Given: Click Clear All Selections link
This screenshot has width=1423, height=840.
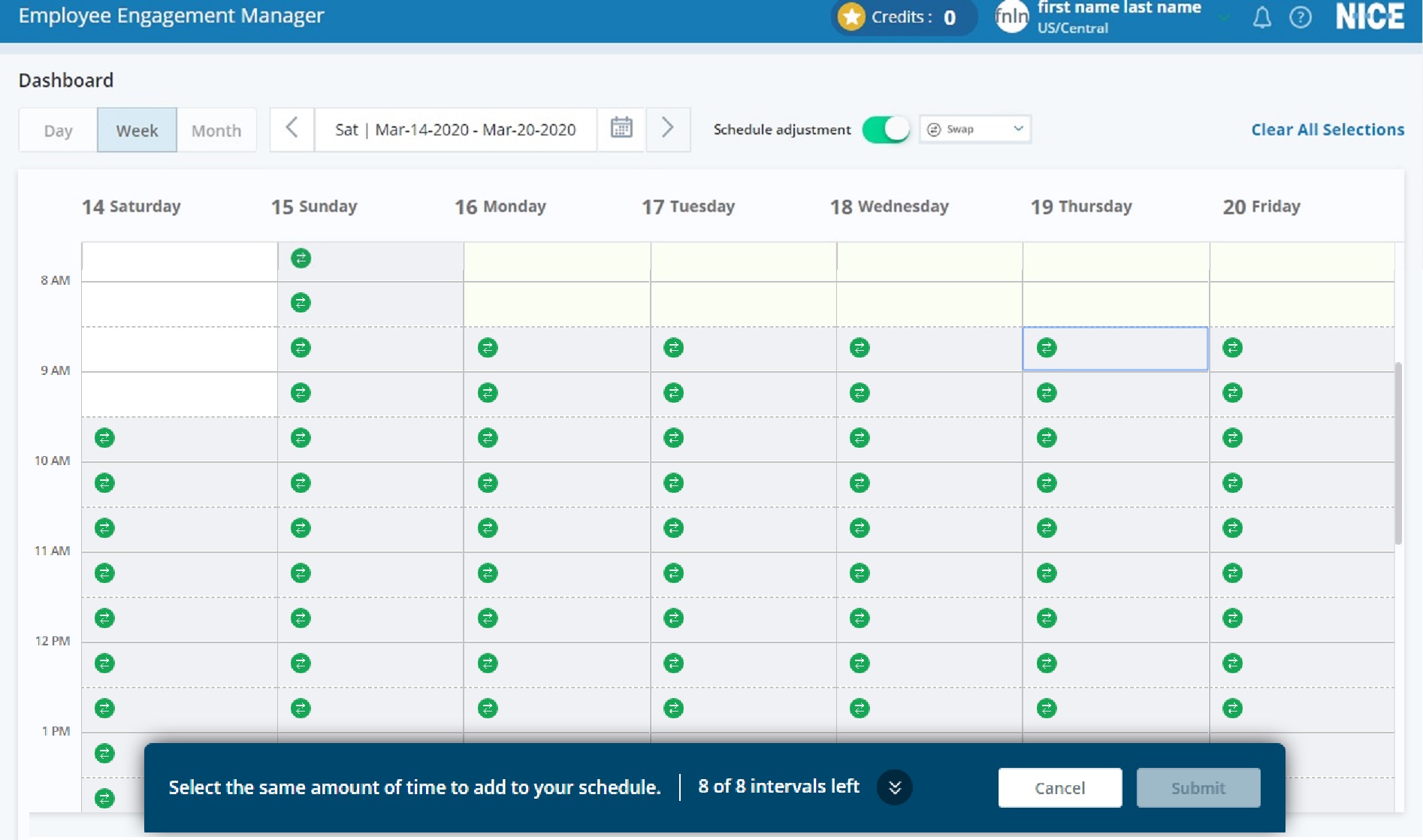Looking at the screenshot, I should pyautogui.click(x=1327, y=129).
